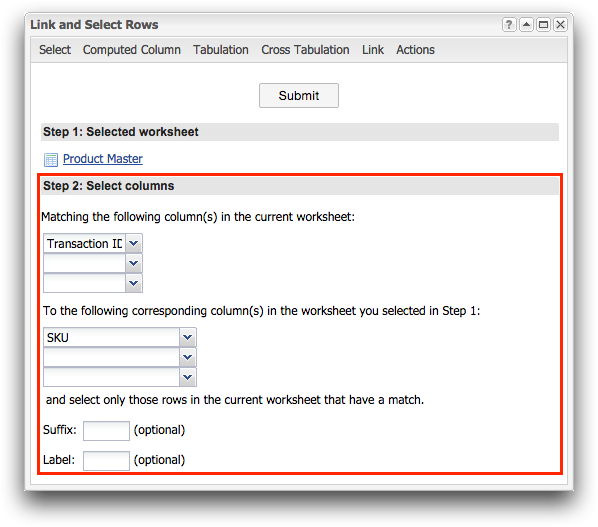
Task: Expand the third current worksheet column dropdown
Action: [133, 283]
